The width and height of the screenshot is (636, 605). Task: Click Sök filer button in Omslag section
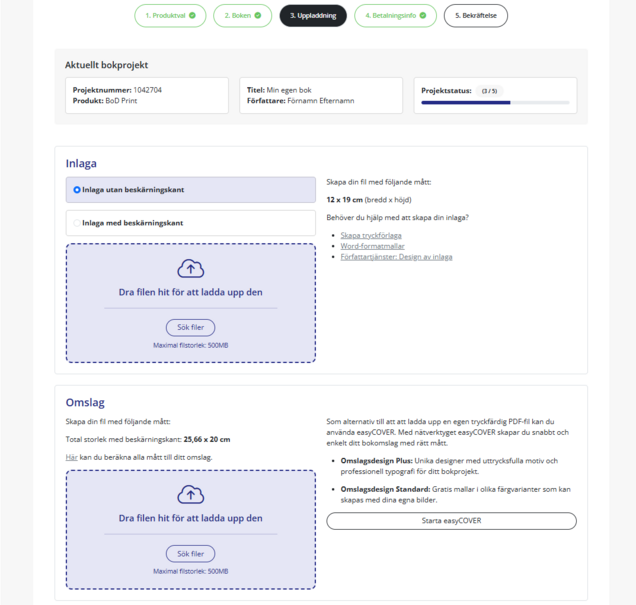[x=191, y=554]
